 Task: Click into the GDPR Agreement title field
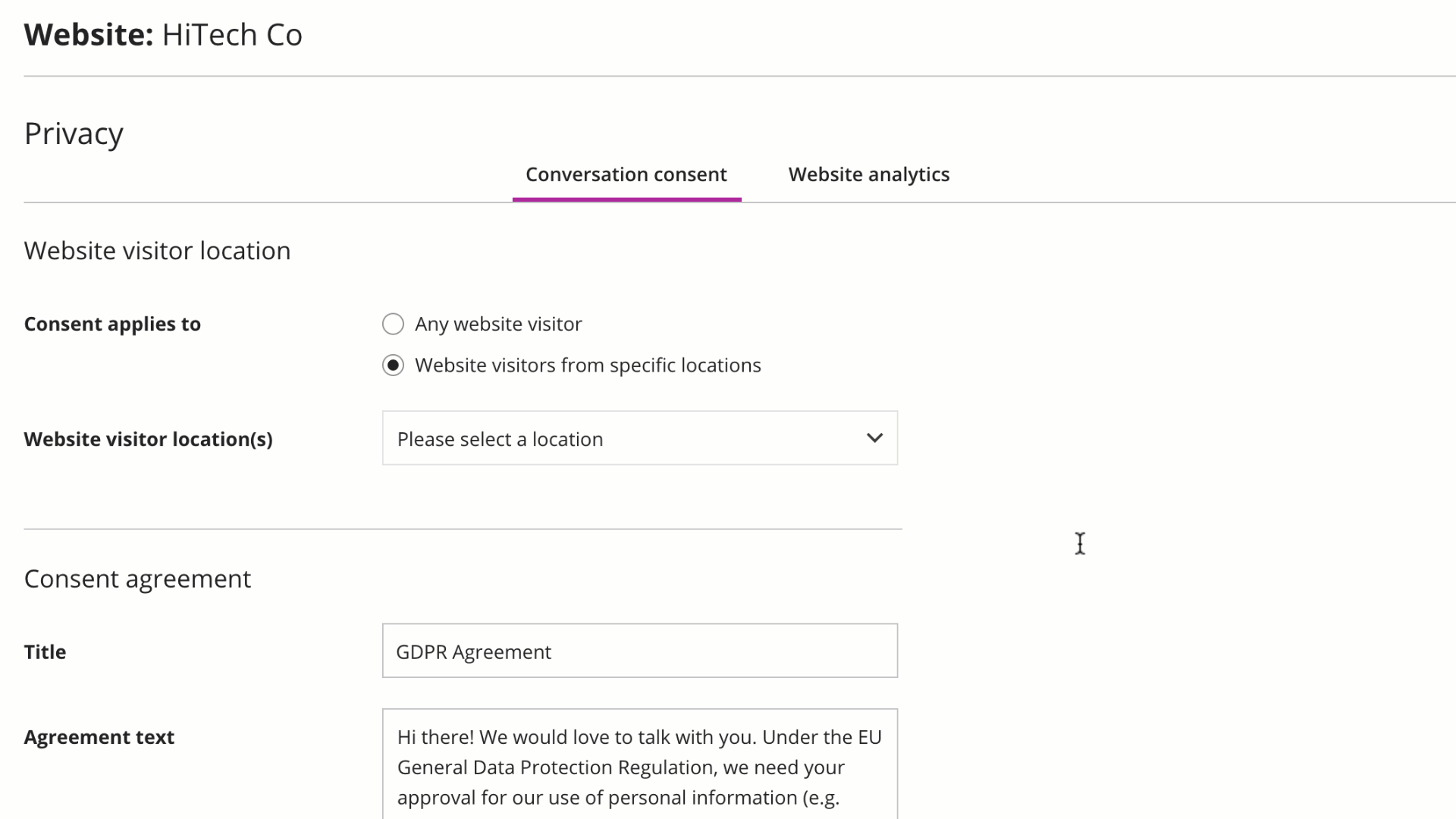tap(639, 651)
